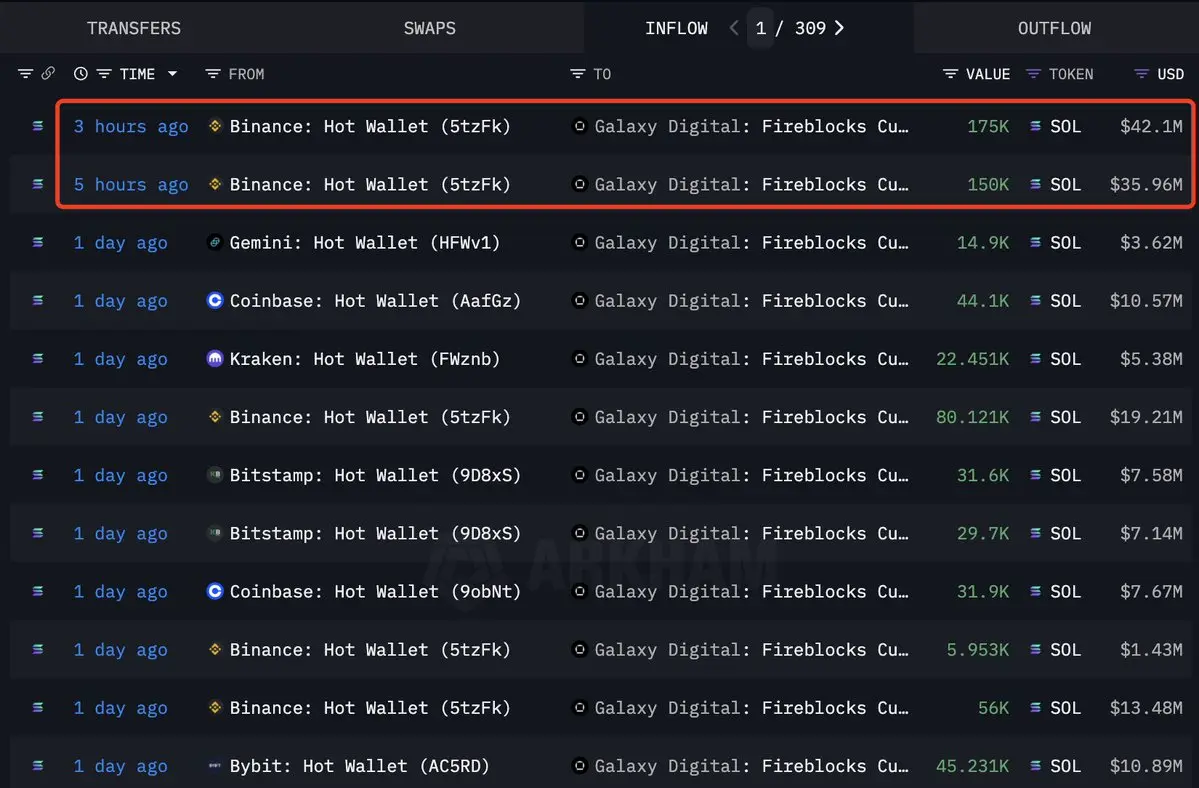Viewport: 1199px width, 788px height.
Task: Open Galaxy Digital recipient on $35.96M row
Action: pyautogui.click(x=752, y=184)
